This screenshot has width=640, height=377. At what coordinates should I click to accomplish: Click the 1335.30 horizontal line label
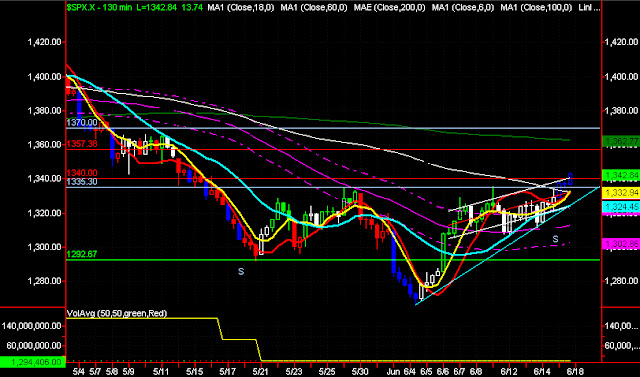(82, 182)
